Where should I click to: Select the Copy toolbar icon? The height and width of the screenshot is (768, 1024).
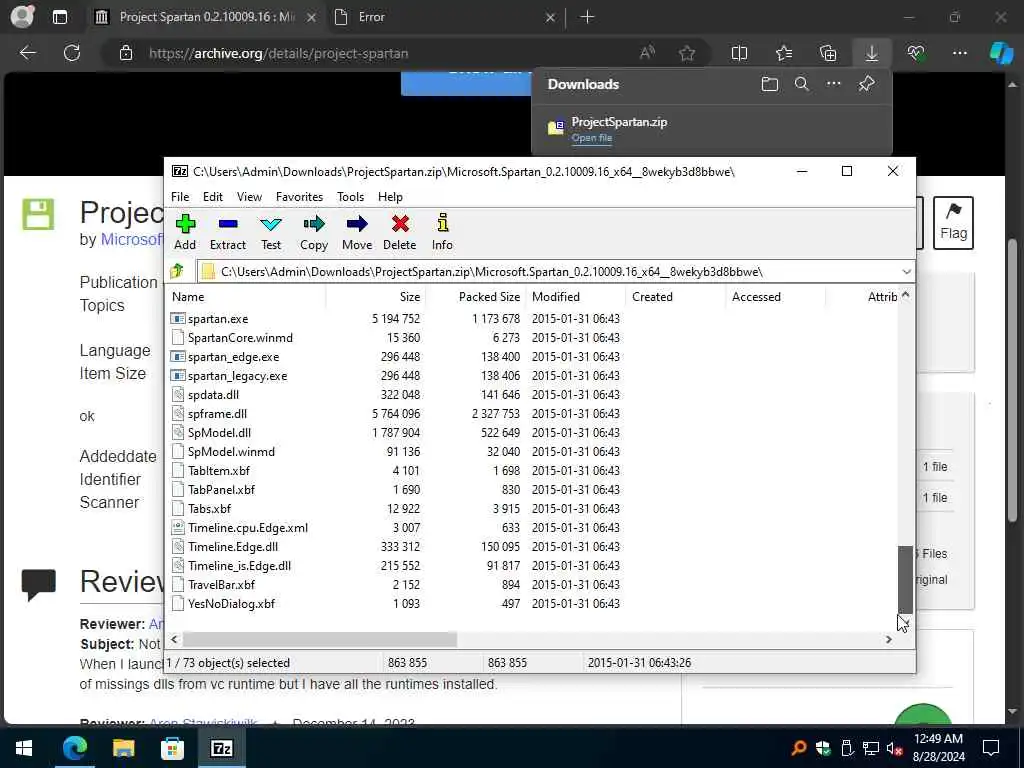[313, 232]
